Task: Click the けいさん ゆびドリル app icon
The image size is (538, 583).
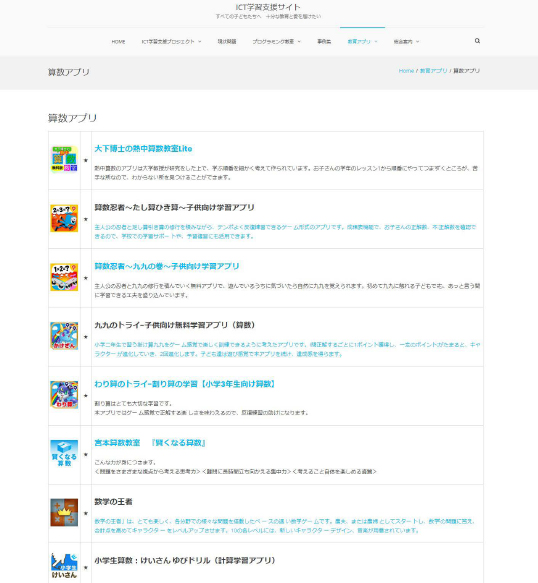Action: pos(64,566)
